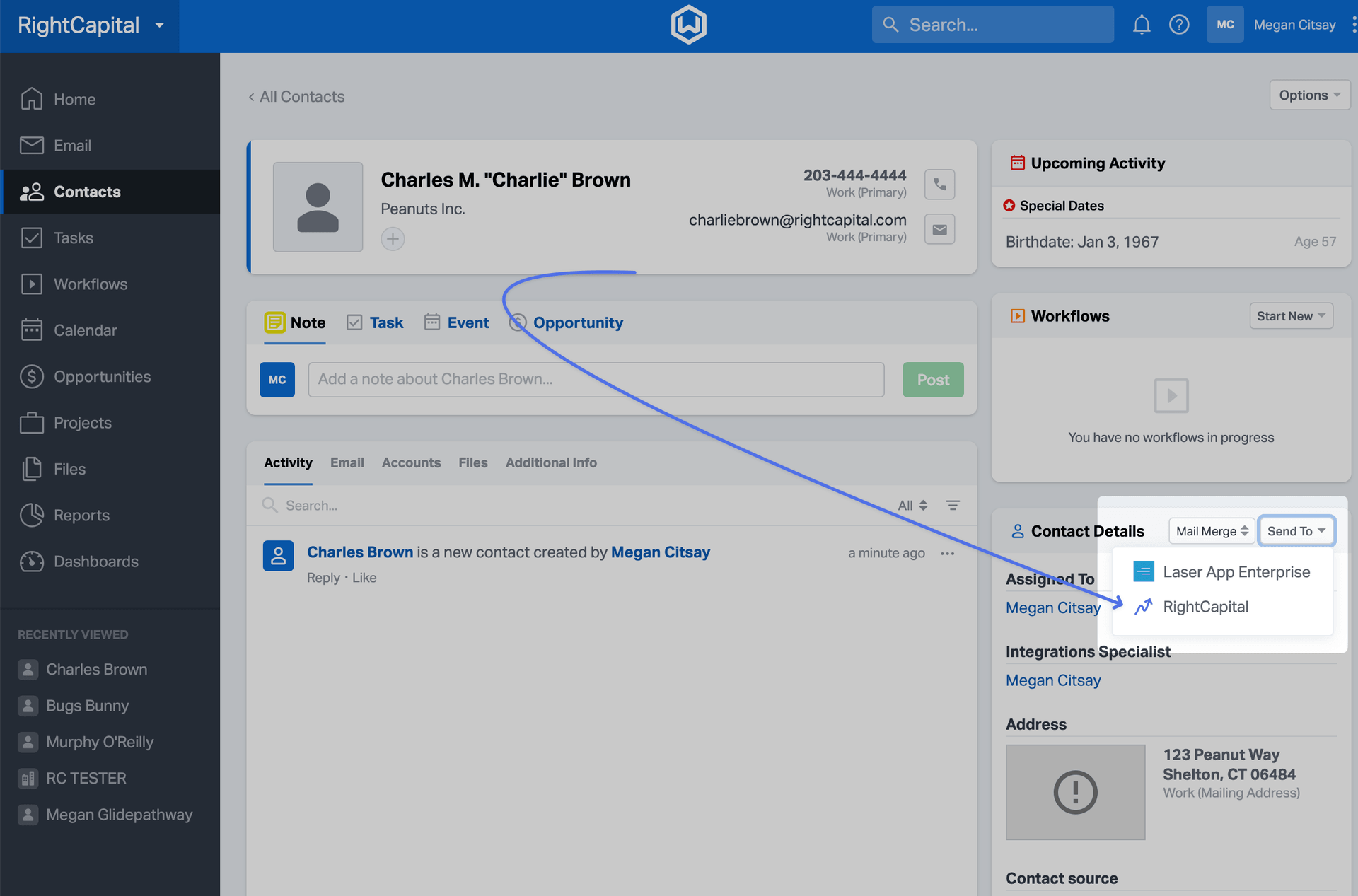Screen dimensions: 1358x896
Task: Open the Start New workflow dropdown
Action: [1291, 316]
